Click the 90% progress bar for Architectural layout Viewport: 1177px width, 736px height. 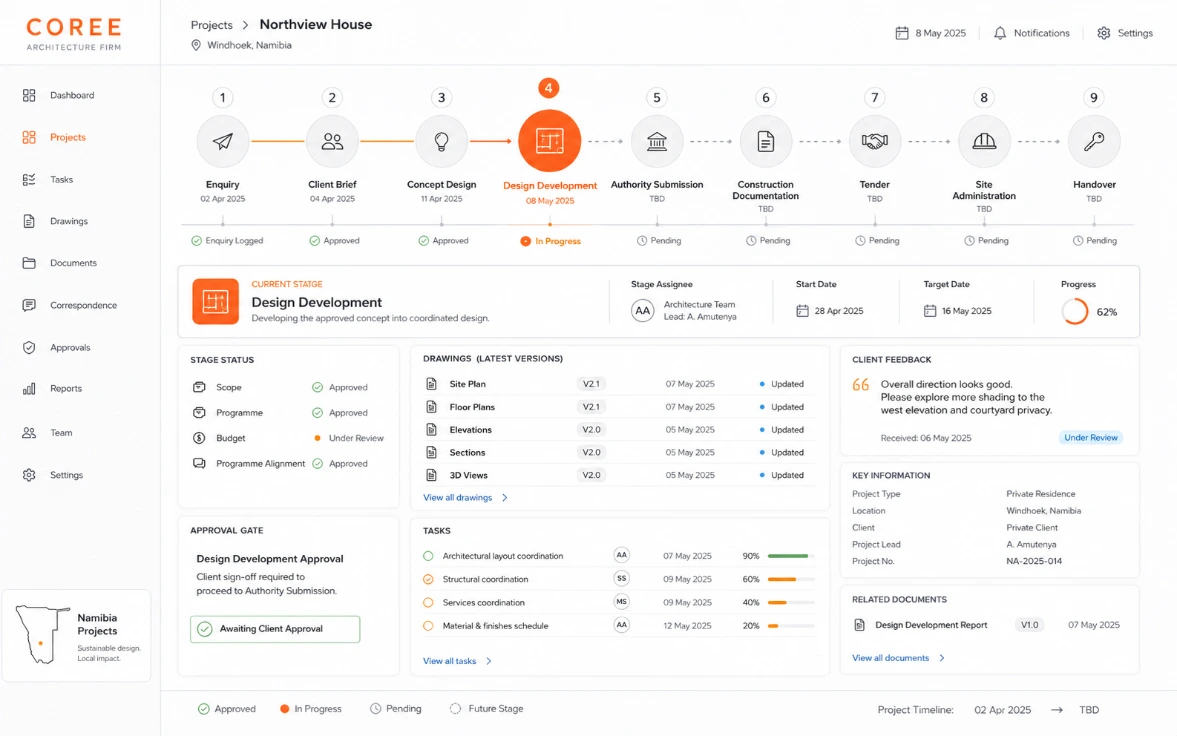pos(791,556)
